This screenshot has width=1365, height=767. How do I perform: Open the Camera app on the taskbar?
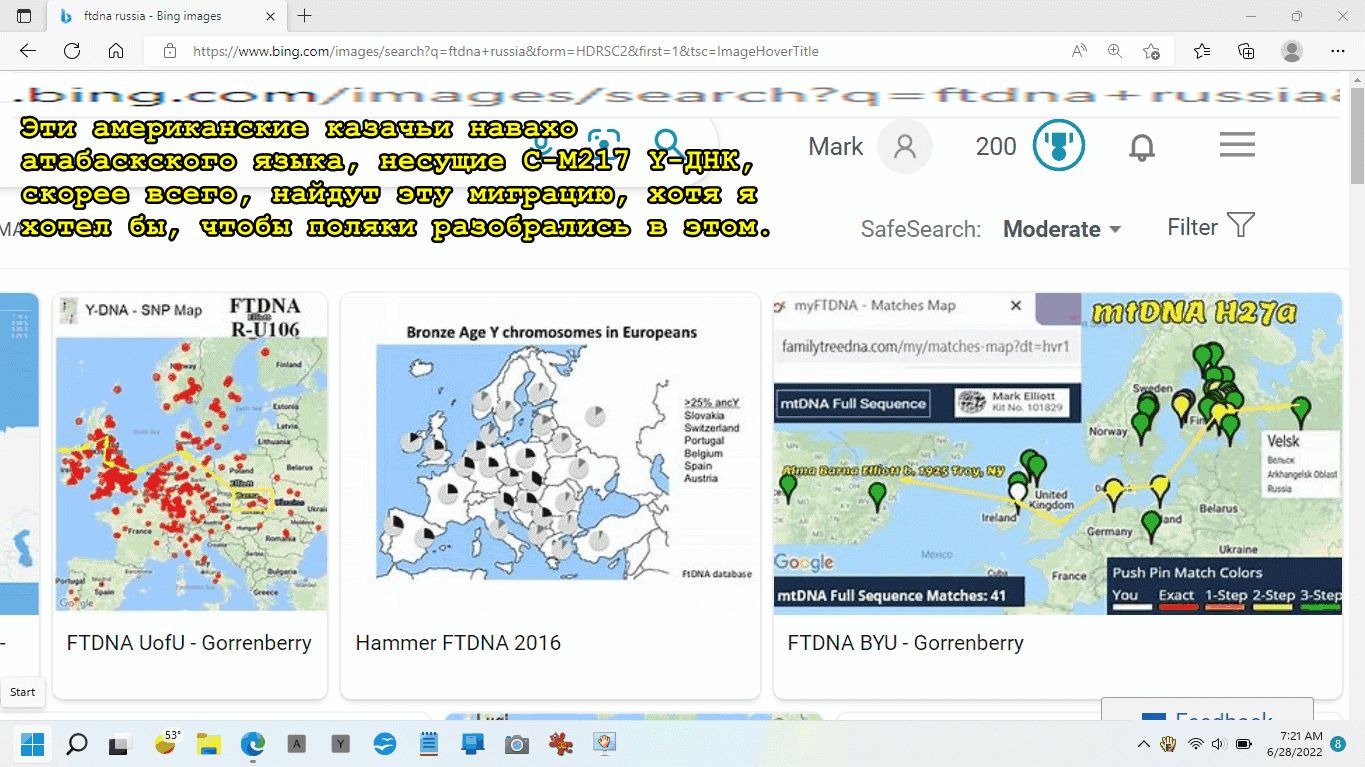point(517,744)
